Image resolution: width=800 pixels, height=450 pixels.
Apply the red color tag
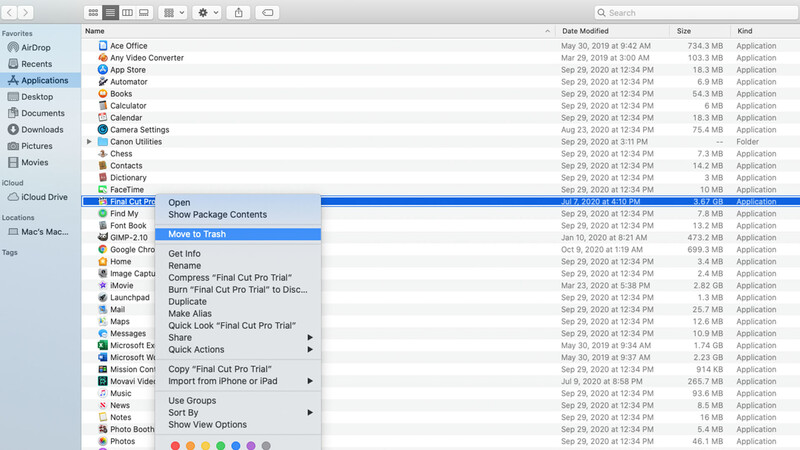point(175,446)
